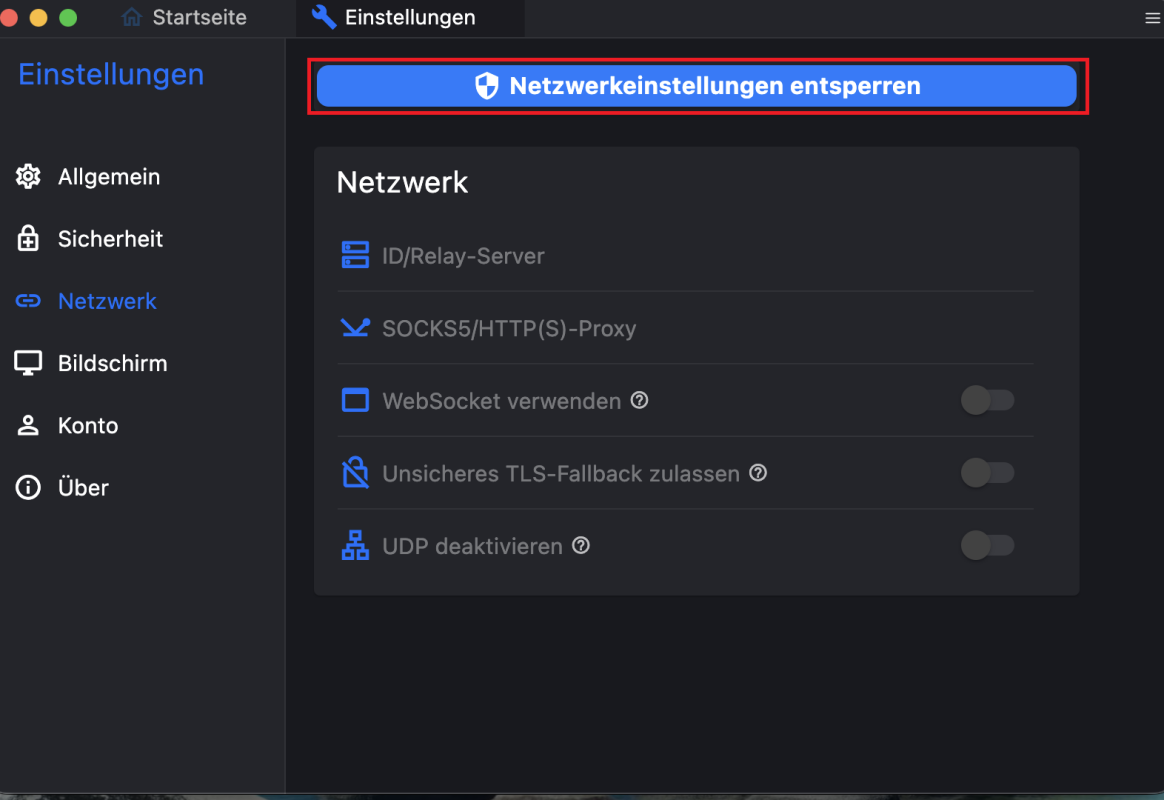
Task: Click help icon beside Unsicheres TLS-Fallback zulassen
Action: tap(758, 473)
